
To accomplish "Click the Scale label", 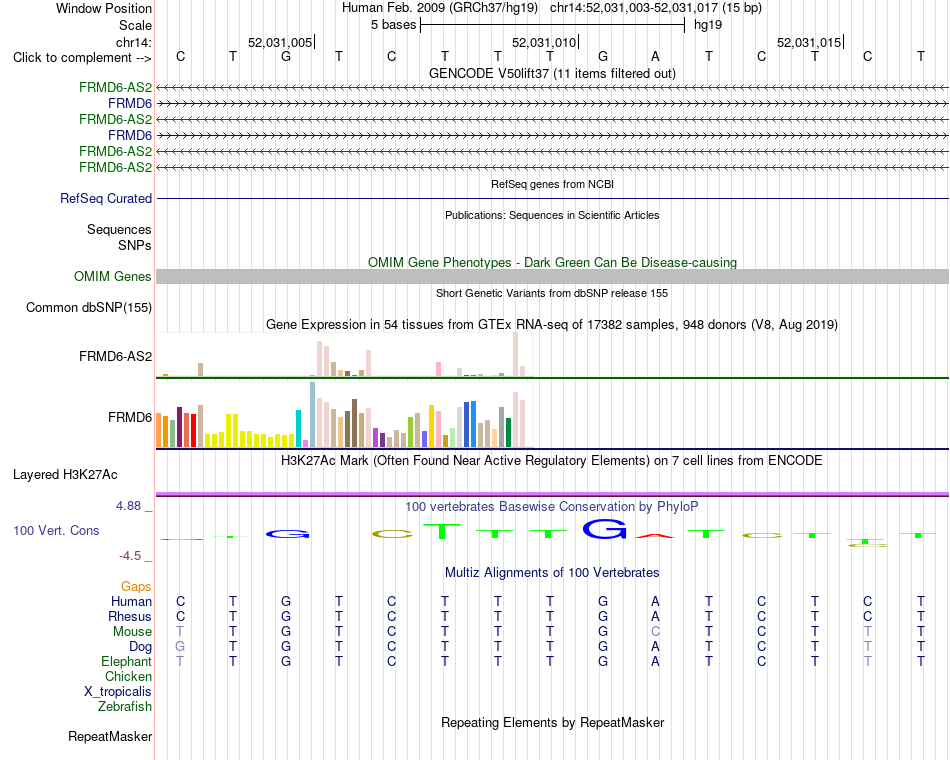I will [135, 25].
